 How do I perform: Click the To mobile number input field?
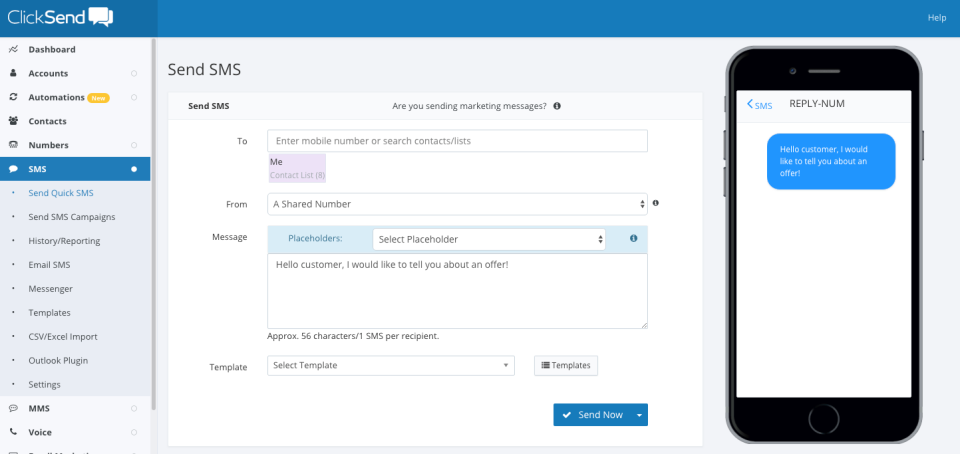[x=457, y=141]
